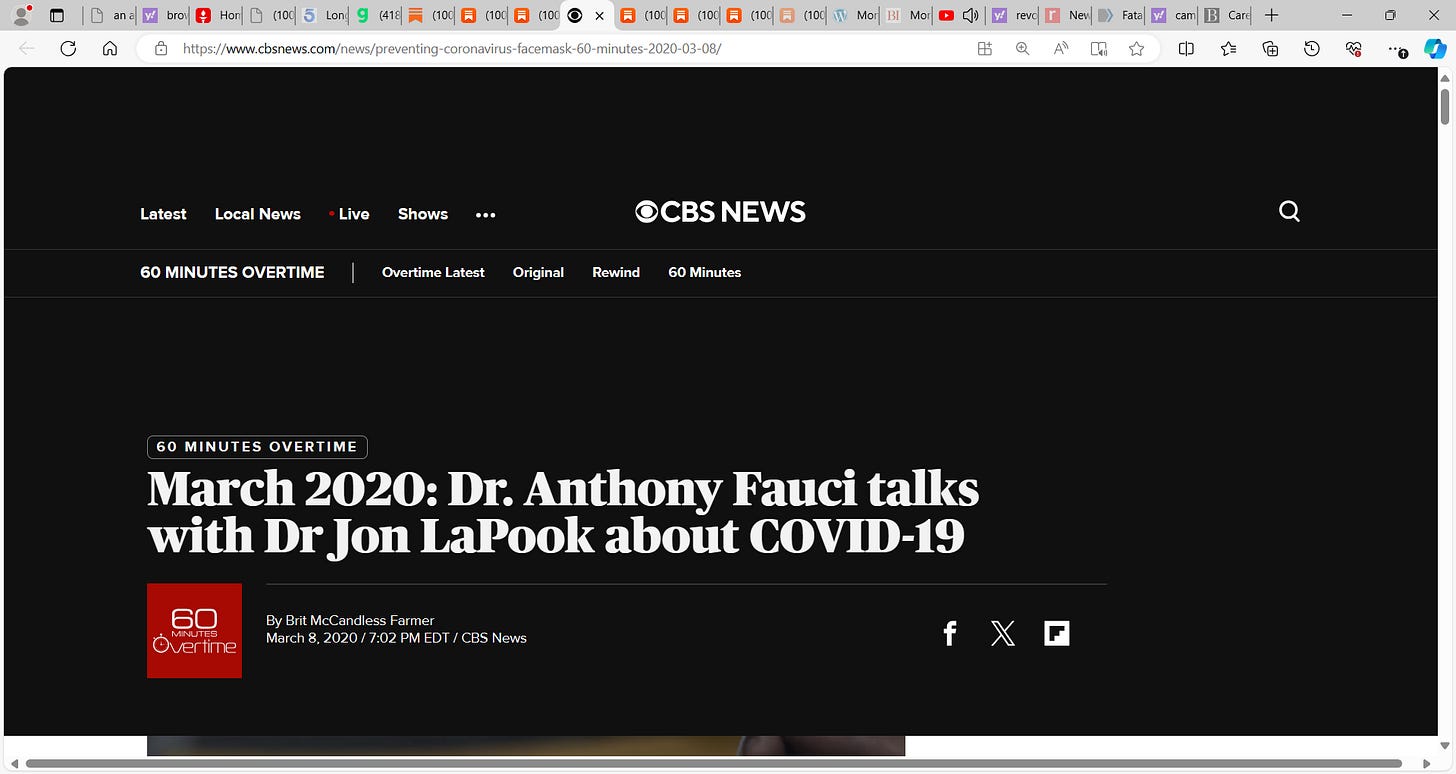Open the Edge Copilot sidebar icon

(x=1435, y=48)
